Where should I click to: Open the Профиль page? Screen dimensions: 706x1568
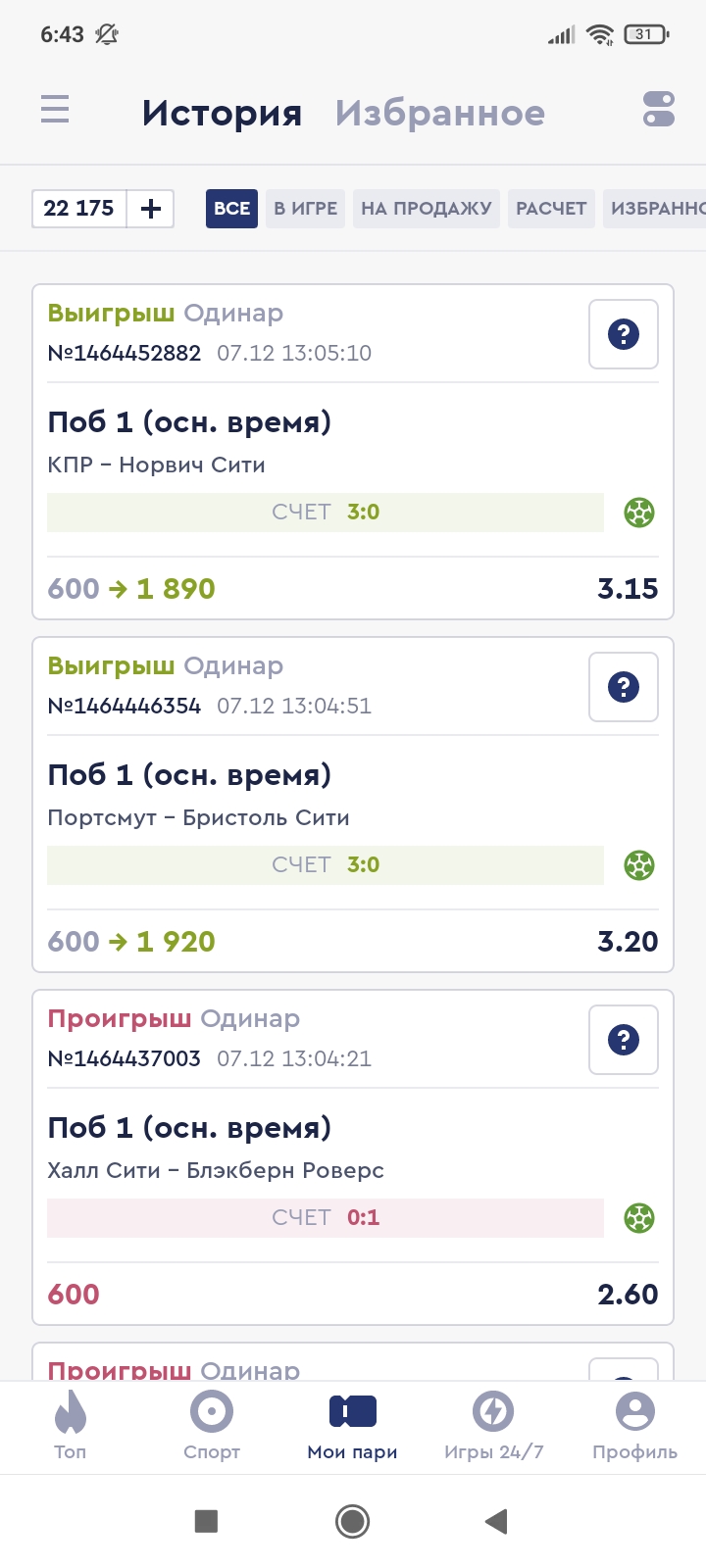pos(634,1426)
